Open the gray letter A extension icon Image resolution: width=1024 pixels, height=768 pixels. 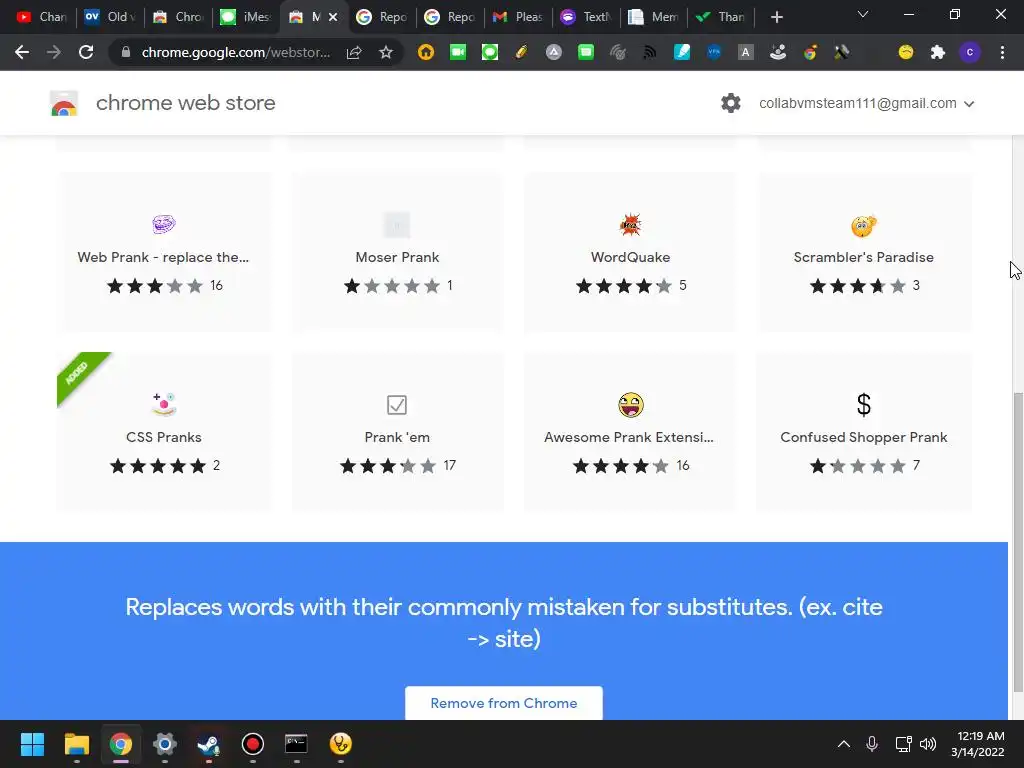click(x=746, y=52)
